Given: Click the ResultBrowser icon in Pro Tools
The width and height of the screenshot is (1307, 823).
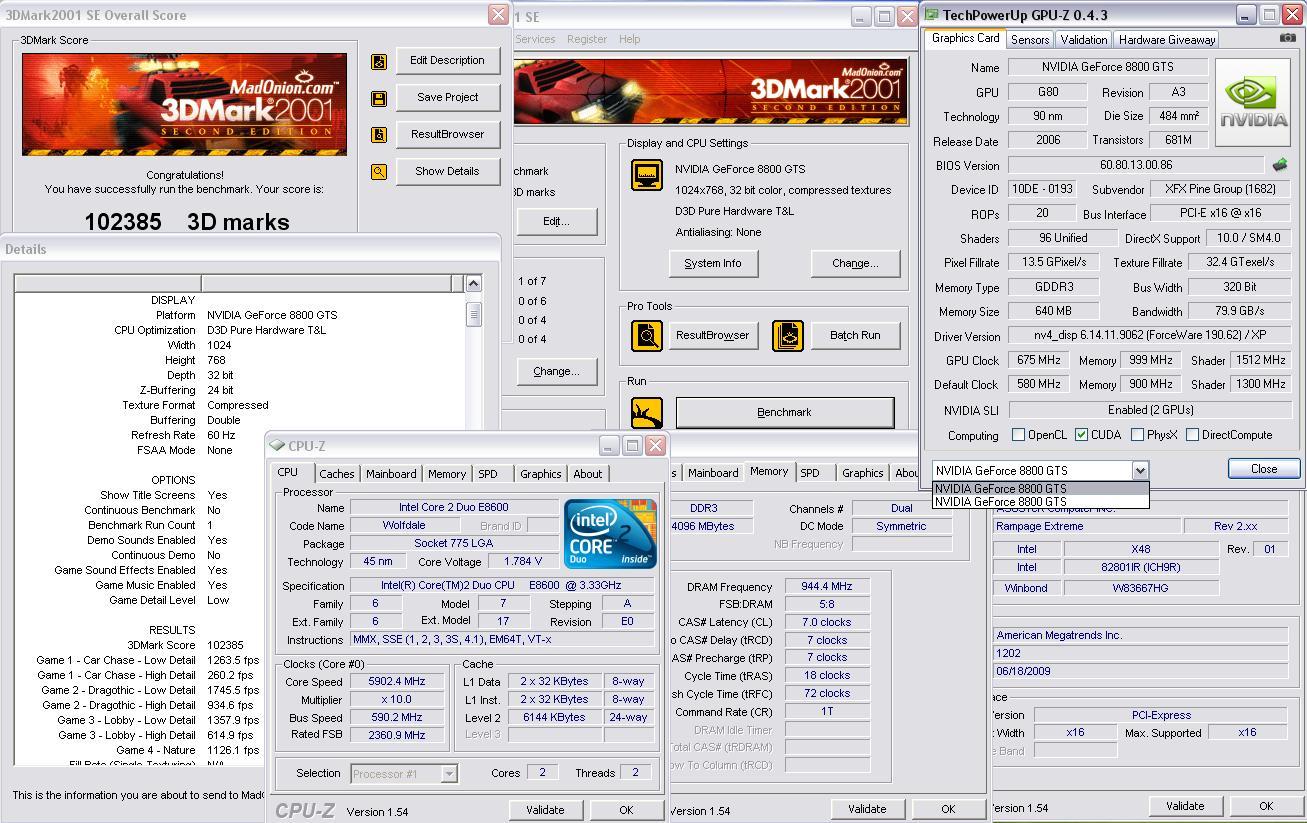Looking at the screenshot, I should tap(647, 336).
